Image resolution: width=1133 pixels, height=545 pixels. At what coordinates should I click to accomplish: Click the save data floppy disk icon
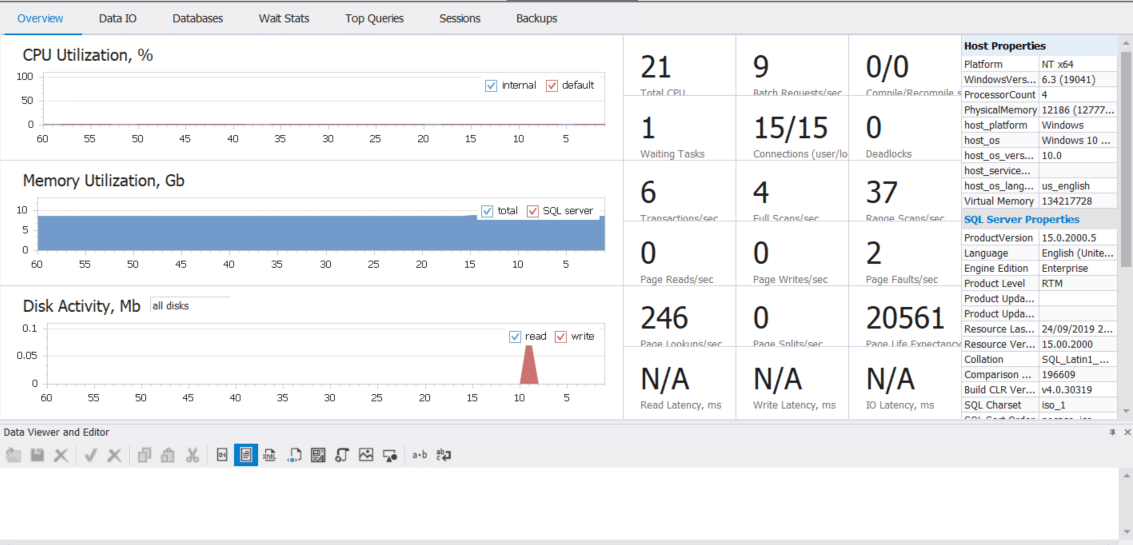click(x=37, y=455)
